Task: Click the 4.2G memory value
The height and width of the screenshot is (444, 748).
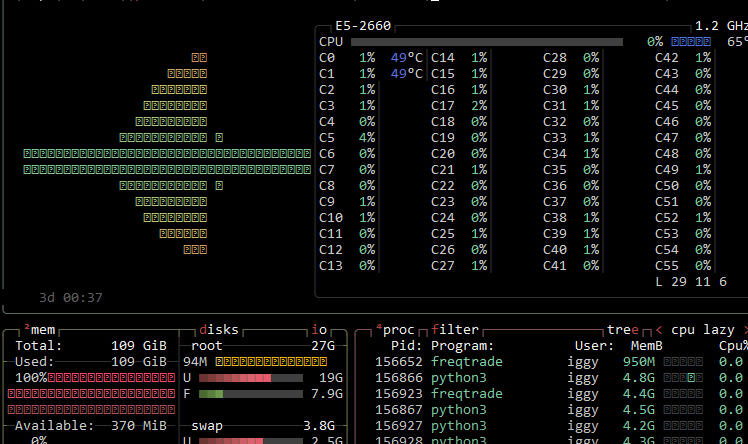Action: coord(638,426)
